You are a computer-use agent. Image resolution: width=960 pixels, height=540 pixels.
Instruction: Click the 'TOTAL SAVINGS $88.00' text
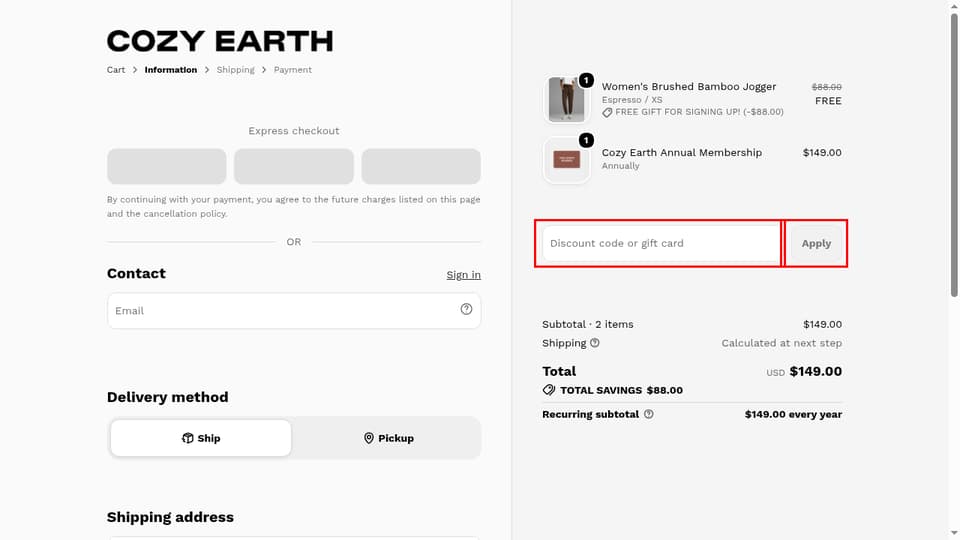click(x=621, y=390)
